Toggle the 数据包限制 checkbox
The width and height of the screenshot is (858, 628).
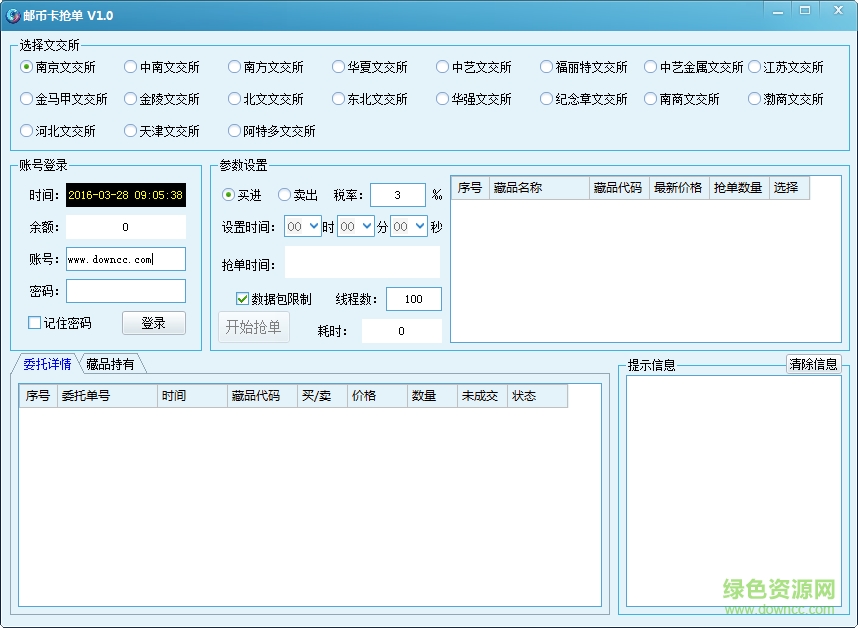pyautogui.click(x=241, y=297)
